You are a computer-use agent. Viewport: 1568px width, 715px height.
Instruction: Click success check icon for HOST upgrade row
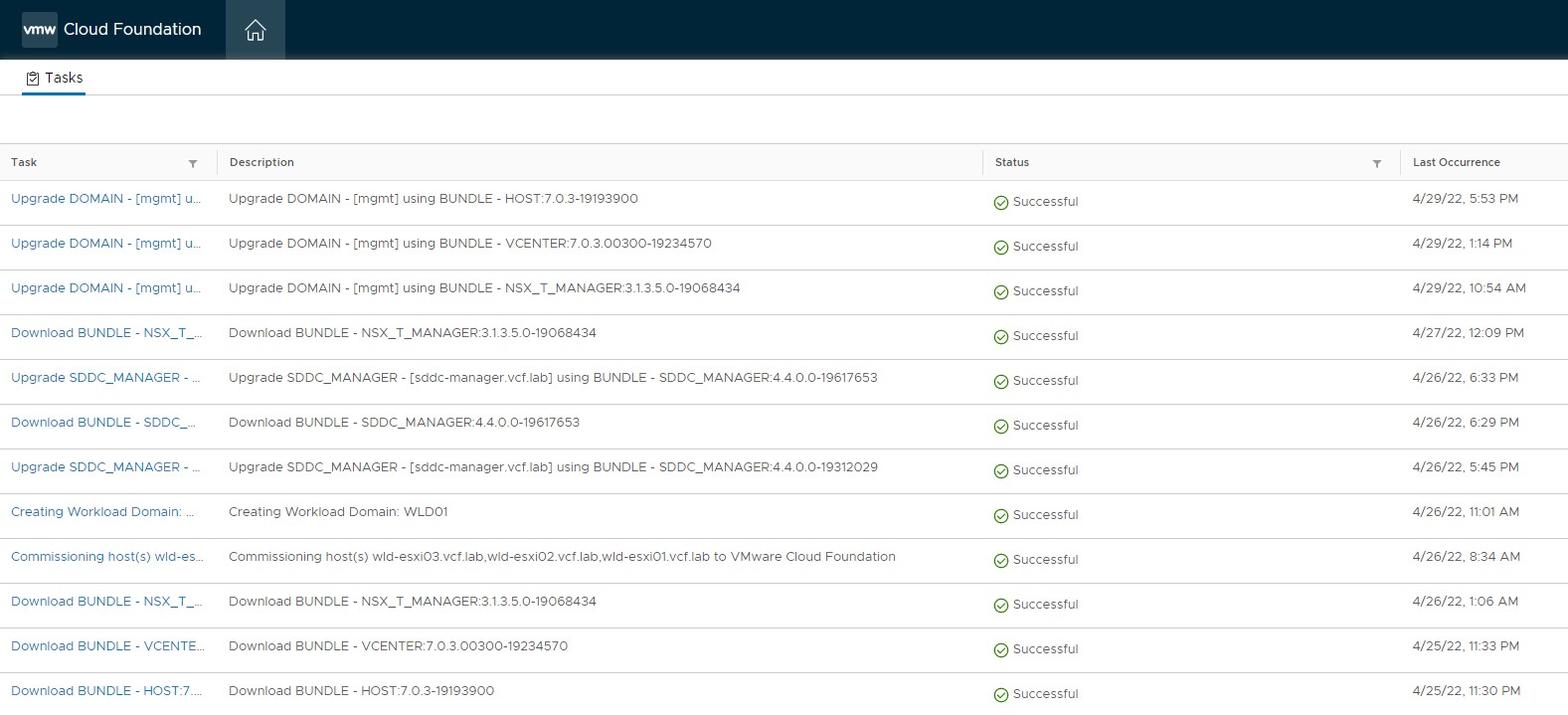[x=1001, y=203]
